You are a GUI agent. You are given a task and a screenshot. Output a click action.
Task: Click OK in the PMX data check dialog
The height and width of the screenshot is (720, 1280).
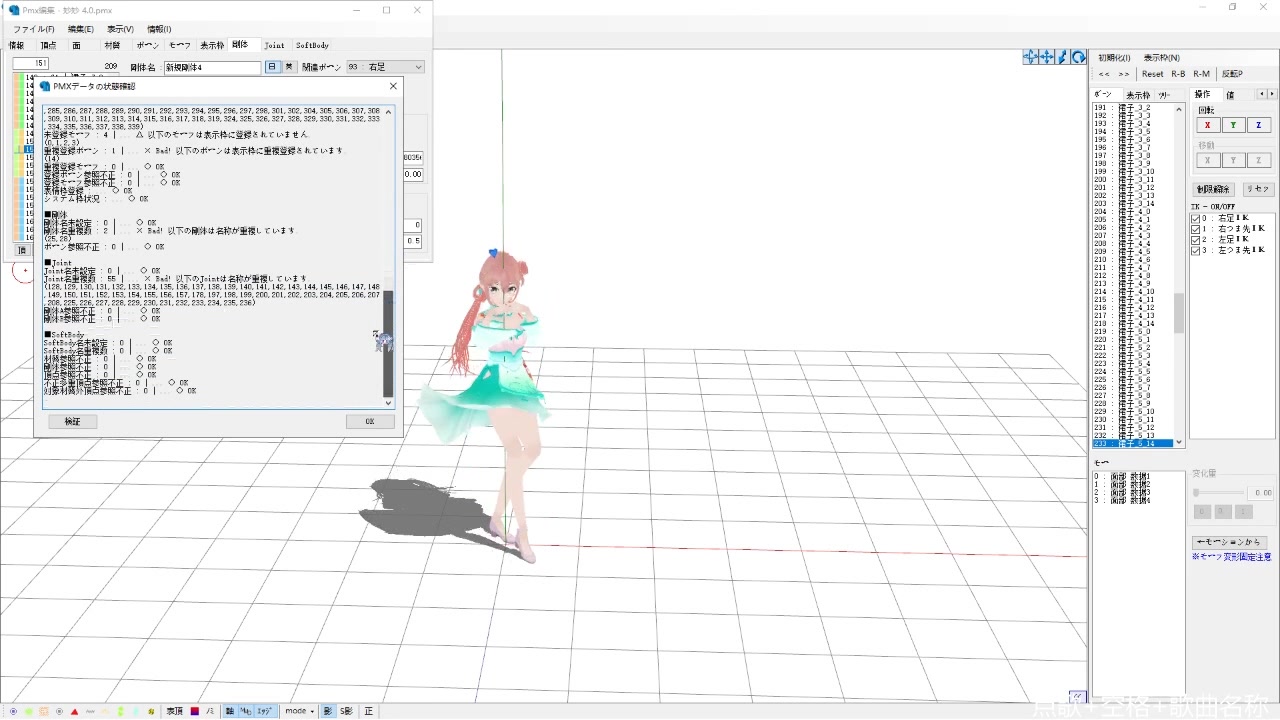(369, 422)
